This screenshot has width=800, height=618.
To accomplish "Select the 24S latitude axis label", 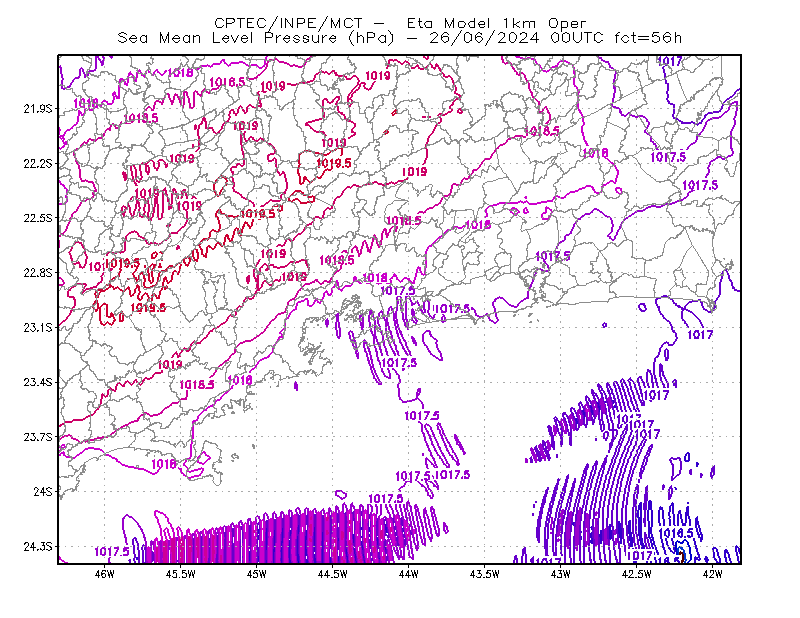I will pyautogui.click(x=43, y=491).
